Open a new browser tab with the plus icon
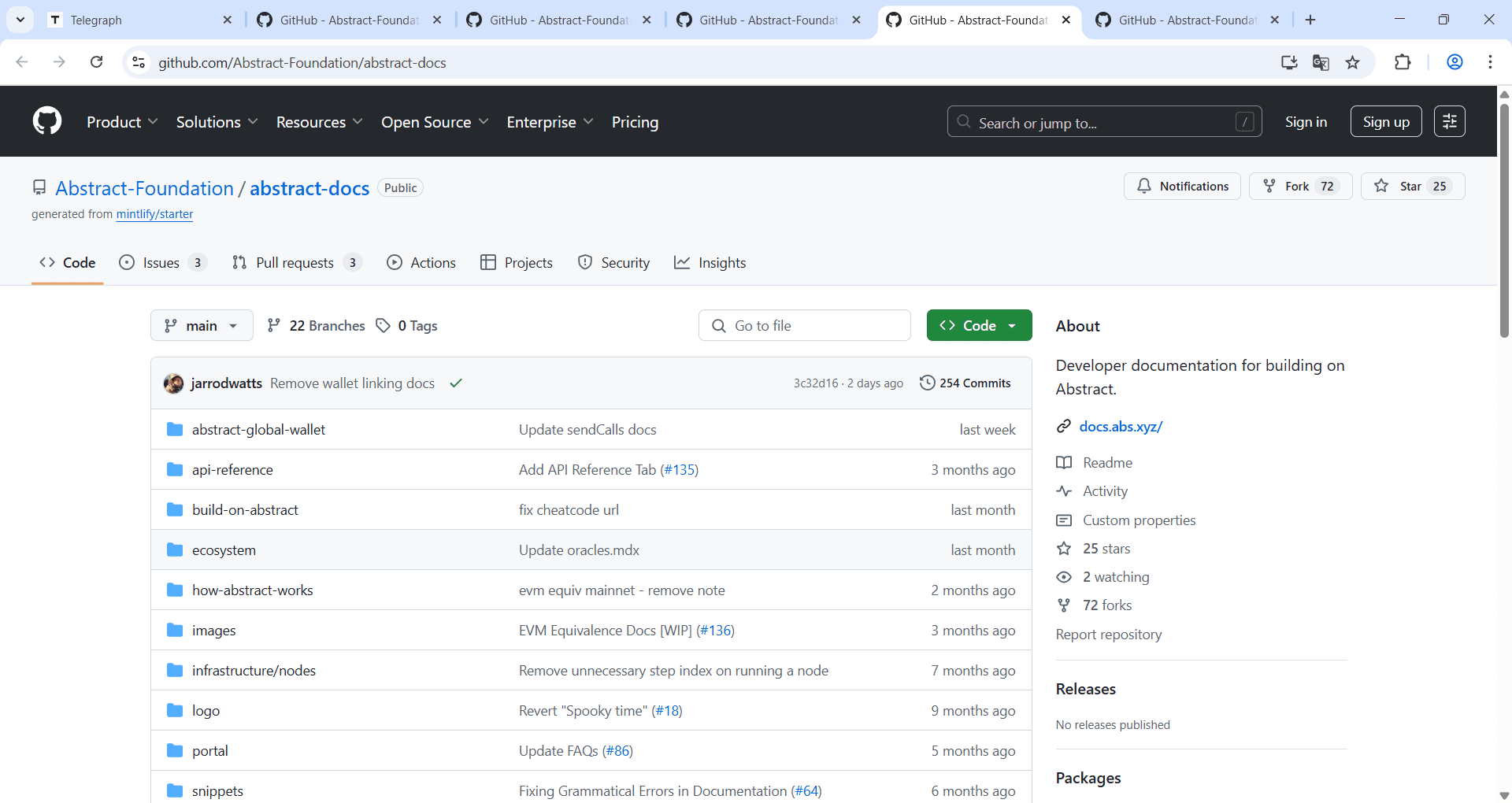This screenshot has height=803, width=1512. pyautogui.click(x=1310, y=20)
